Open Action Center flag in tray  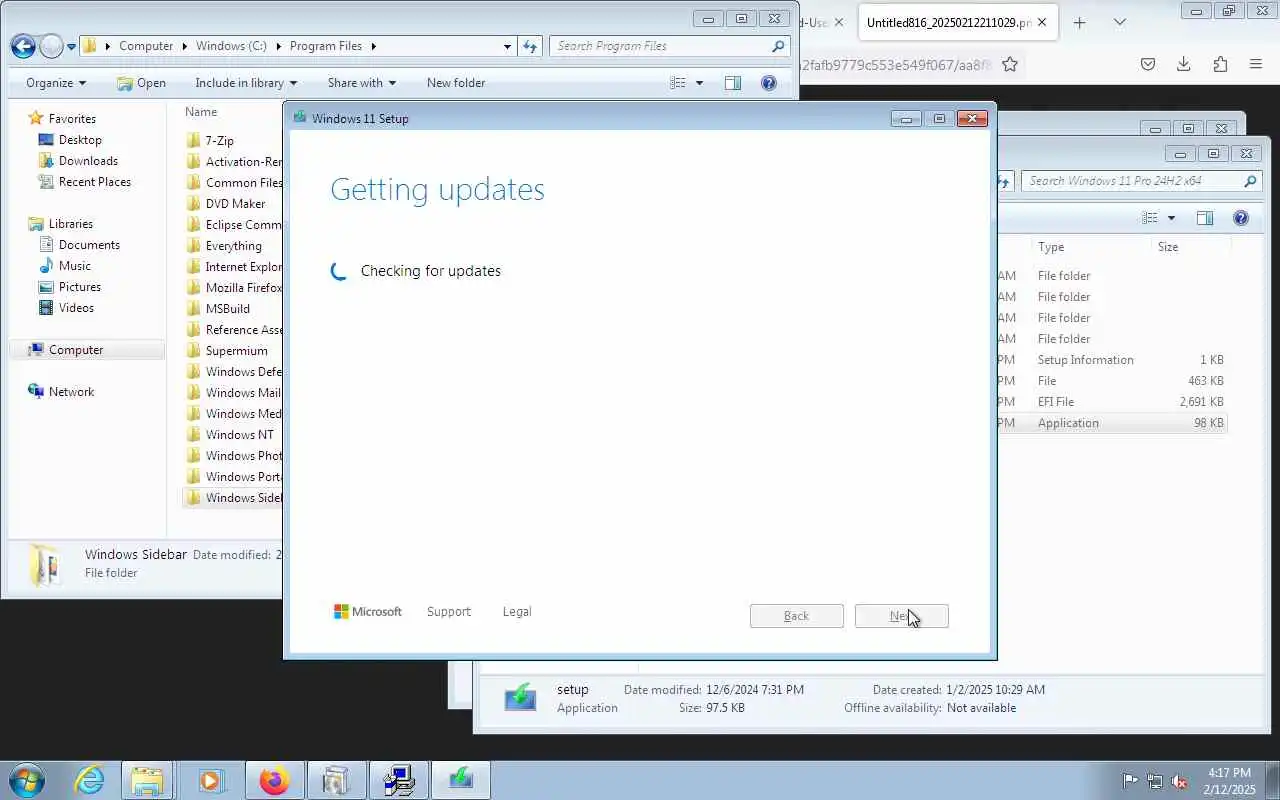coord(1130,781)
